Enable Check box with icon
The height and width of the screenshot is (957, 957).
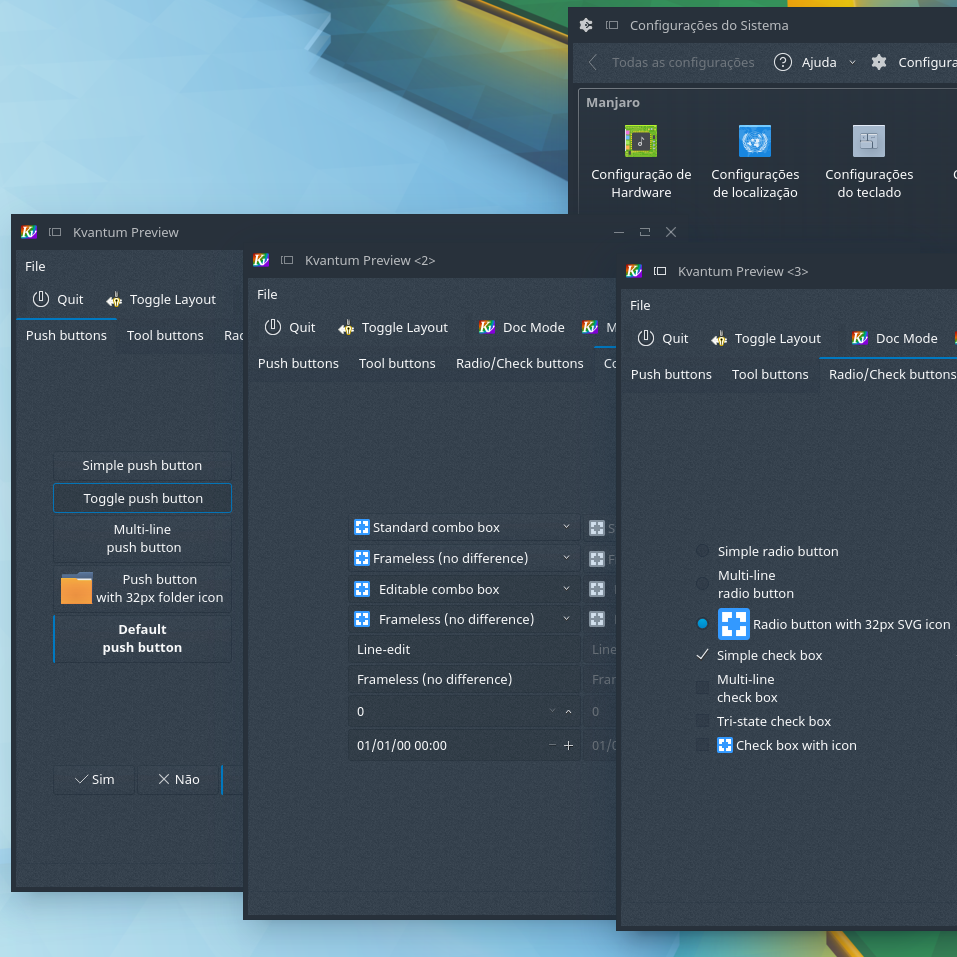pos(702,745)
